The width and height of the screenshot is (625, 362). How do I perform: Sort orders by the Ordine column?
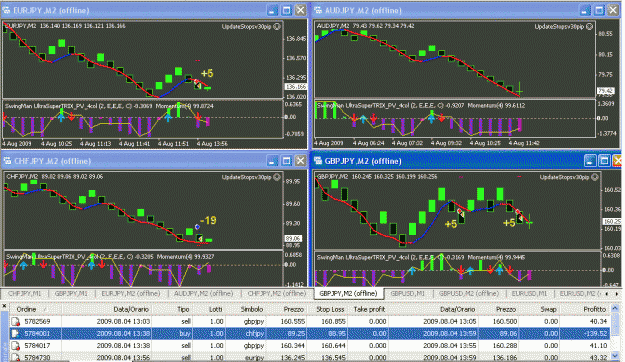coord(35,309)
